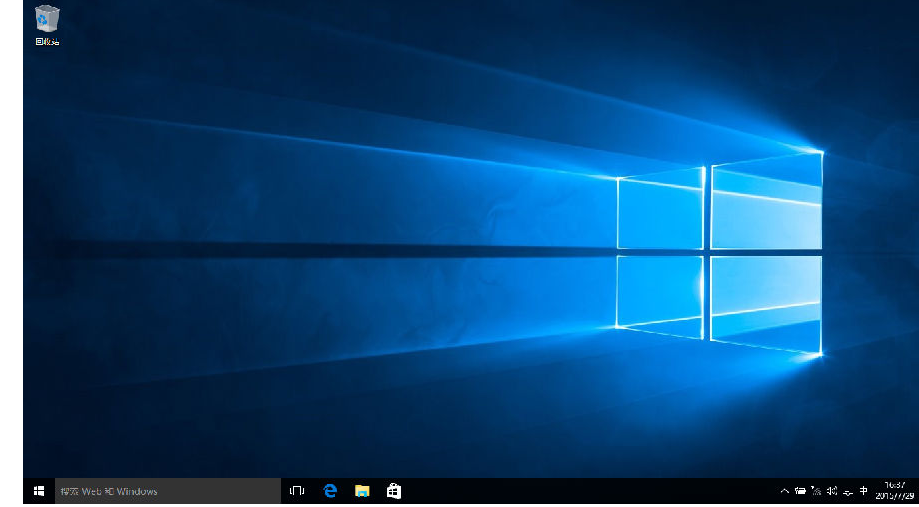Open the Action Center notification icon

[x=847, y=493]
